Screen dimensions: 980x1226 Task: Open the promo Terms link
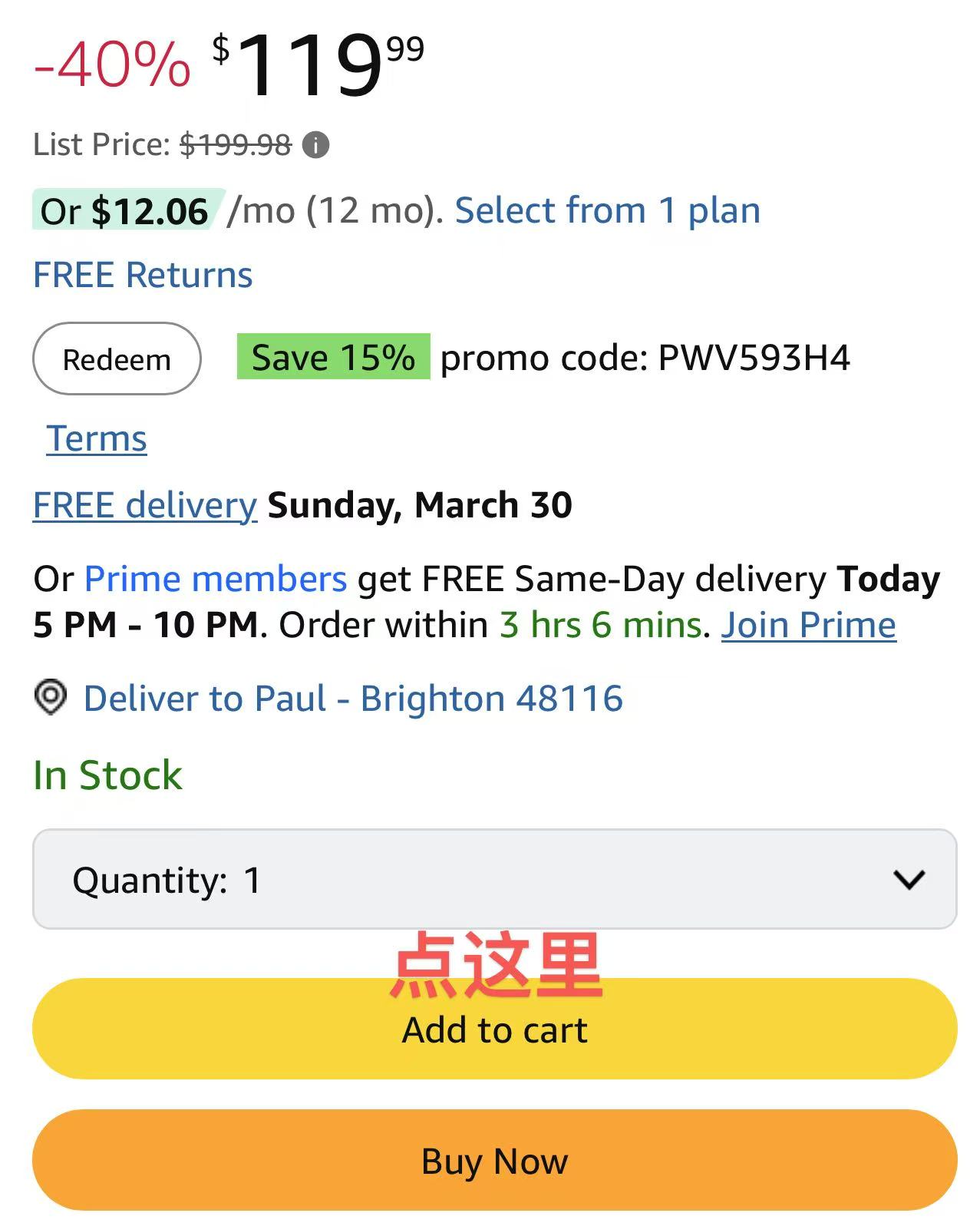[97, 439]
